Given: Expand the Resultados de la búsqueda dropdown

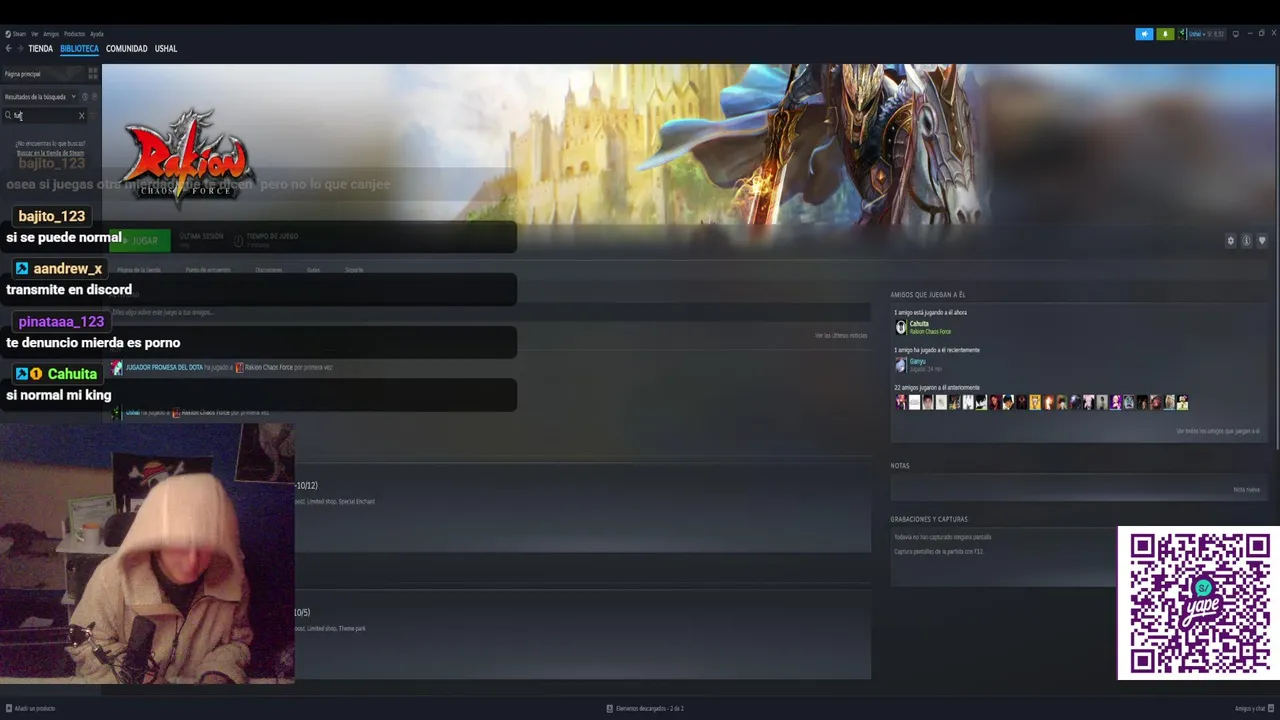Looking at the screenshot, I should tap(40, 97).
